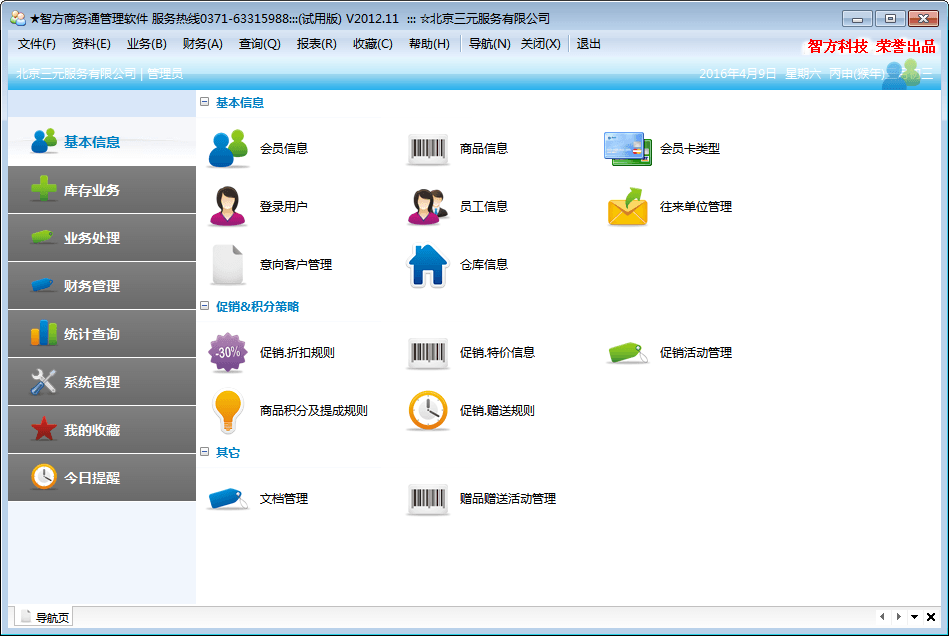The image size is (949, 636).
Task: Click the 促销.折扣规则 discount badge icon
Action: tap(228, 353)
